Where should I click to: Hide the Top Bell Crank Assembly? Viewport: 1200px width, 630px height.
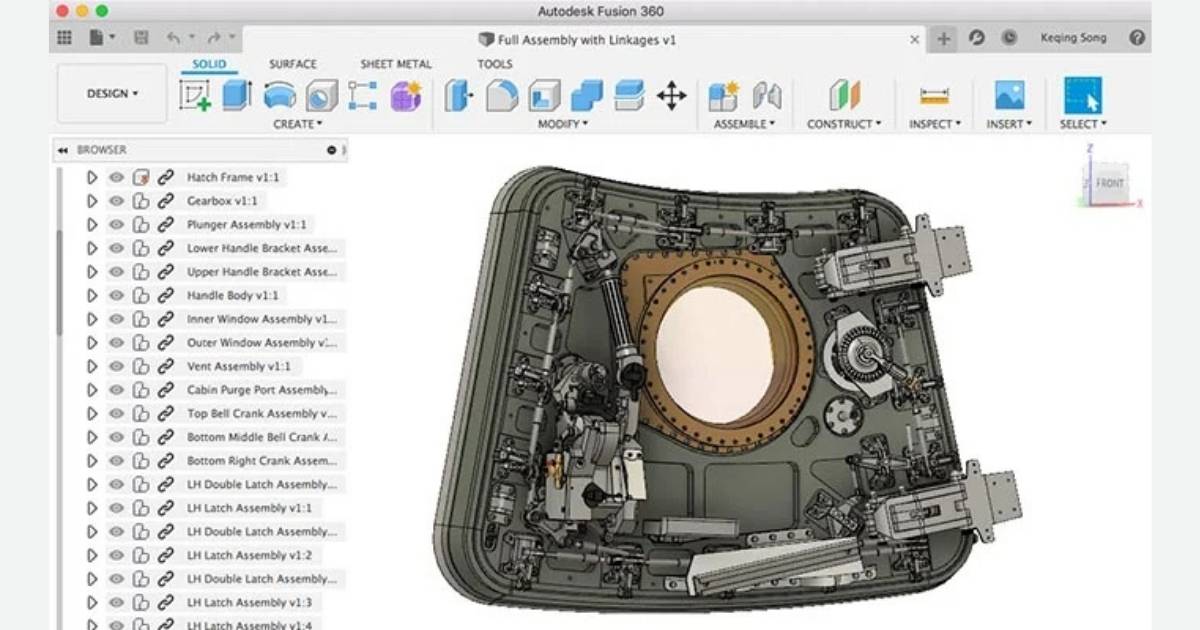tap(116, 413)
